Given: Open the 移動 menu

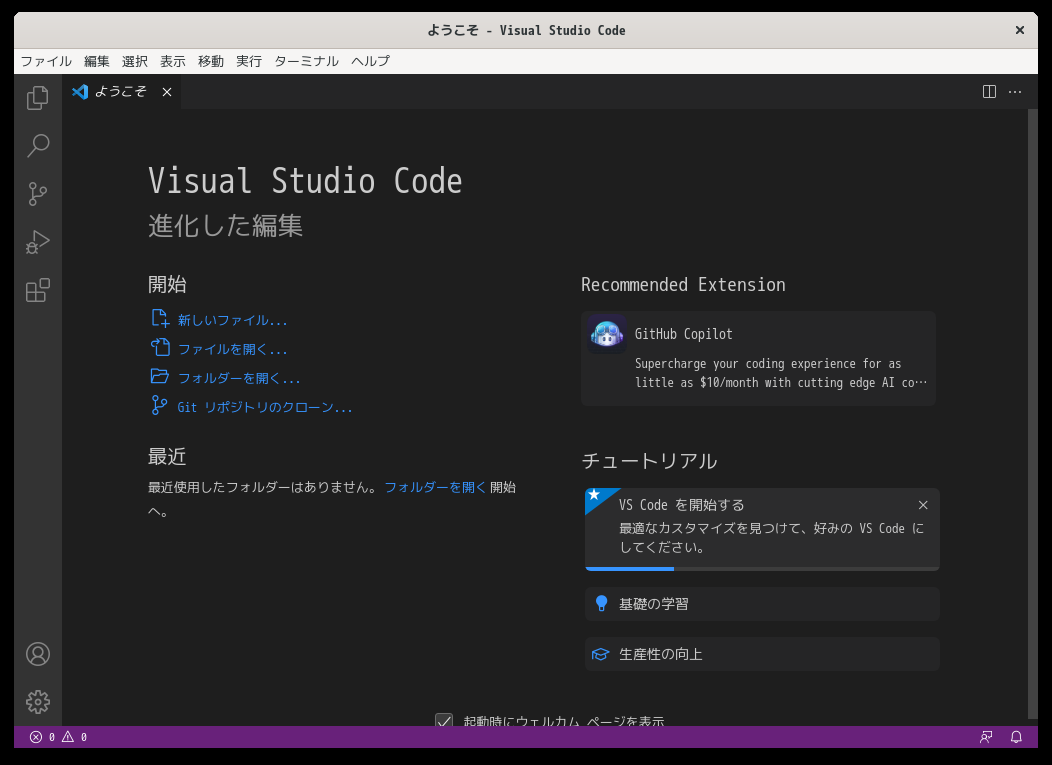Looking at the screenshot, I should (211, 61).
